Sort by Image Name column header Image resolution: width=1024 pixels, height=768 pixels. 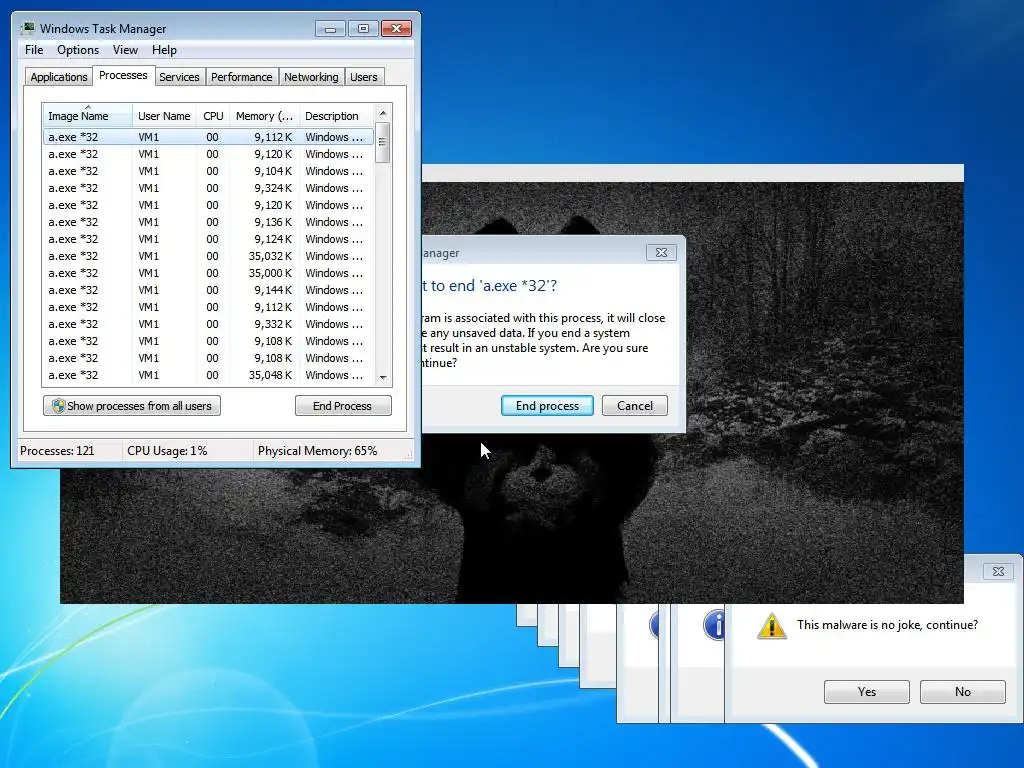coord(88,116)
